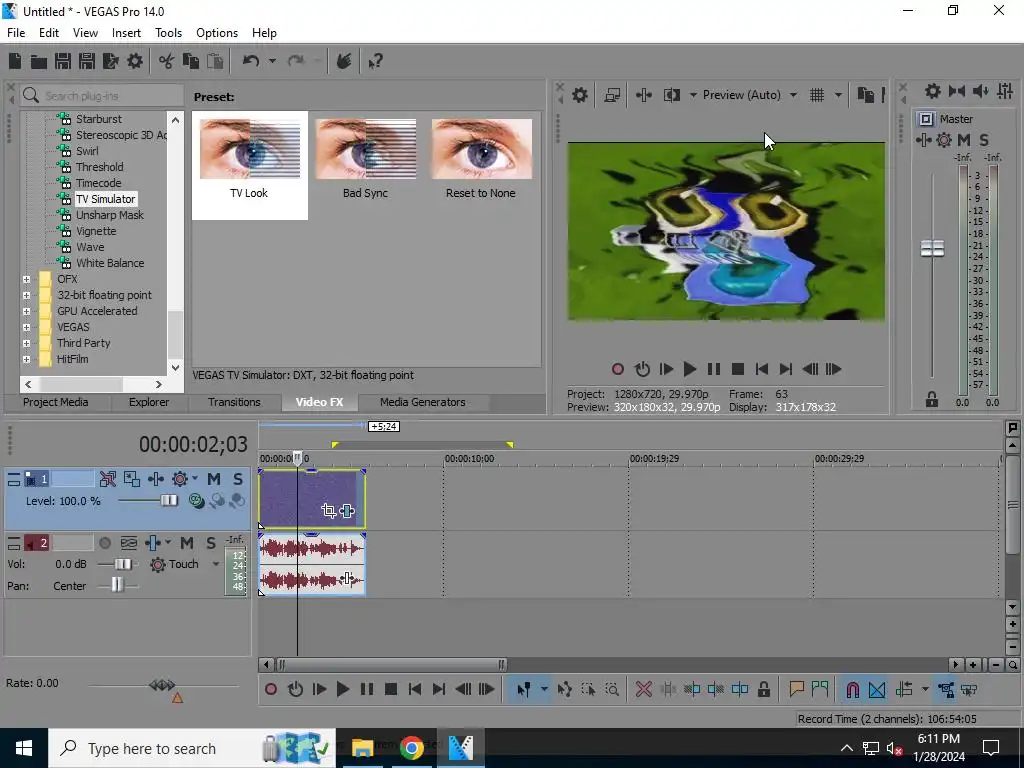Toggle split screen view in preview

[671, 95]
